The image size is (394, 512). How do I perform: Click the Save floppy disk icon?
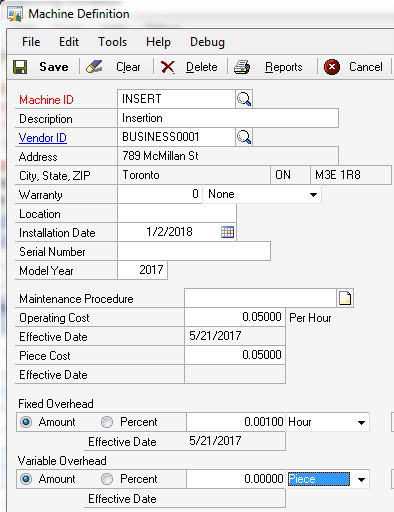coord(20,67)
